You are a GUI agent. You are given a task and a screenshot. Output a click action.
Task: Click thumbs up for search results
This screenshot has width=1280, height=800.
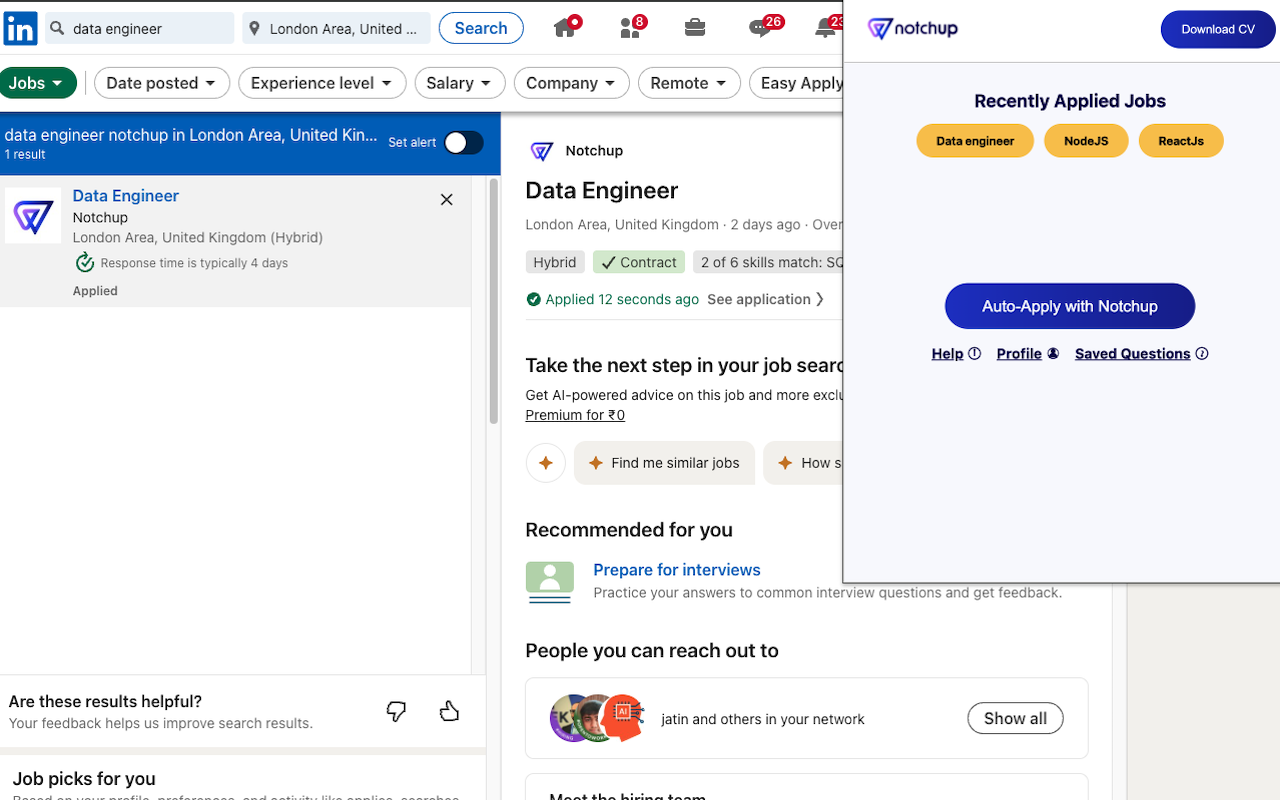point(450,711)
